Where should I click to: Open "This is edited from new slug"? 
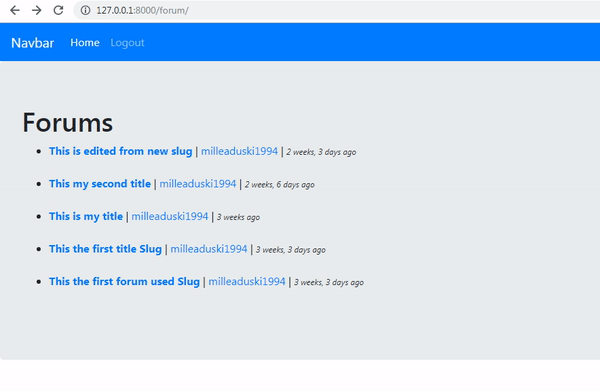[121, 151]
